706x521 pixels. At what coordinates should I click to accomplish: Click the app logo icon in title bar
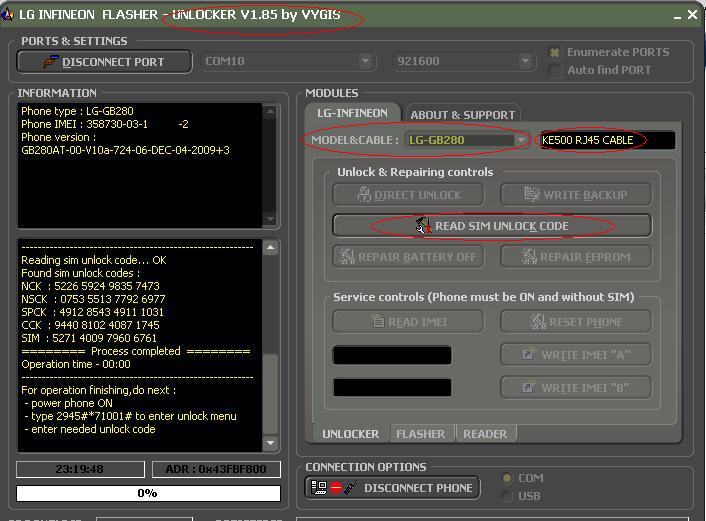click(x=7, y=14)
